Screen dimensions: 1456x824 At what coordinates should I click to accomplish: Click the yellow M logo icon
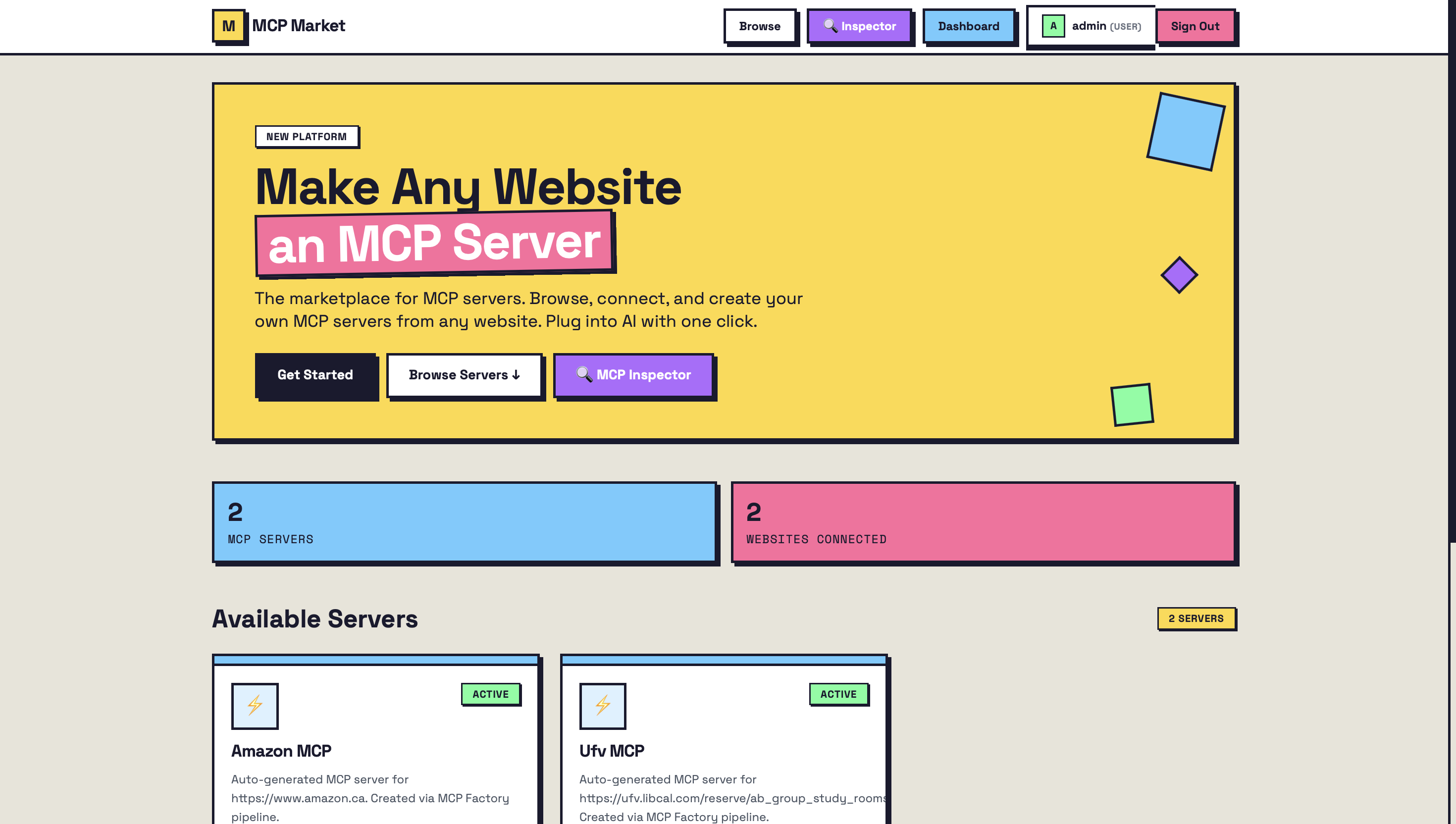click(x=228, y=25)
